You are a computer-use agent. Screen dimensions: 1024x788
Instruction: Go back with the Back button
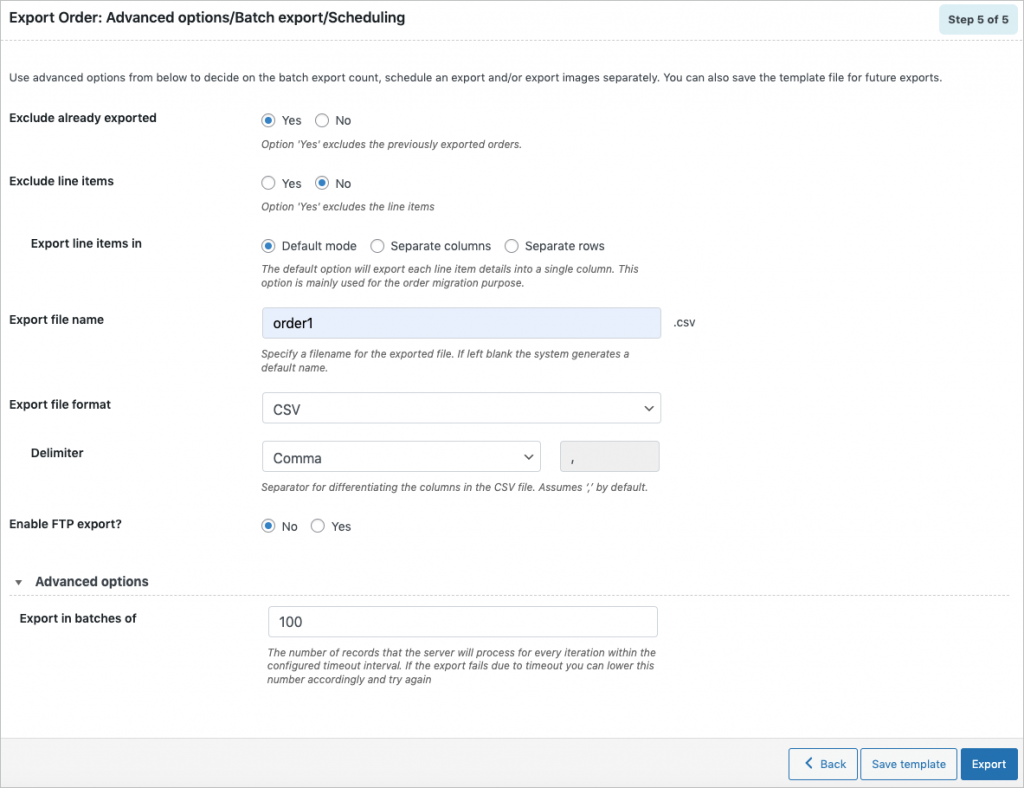coord(823,764)
